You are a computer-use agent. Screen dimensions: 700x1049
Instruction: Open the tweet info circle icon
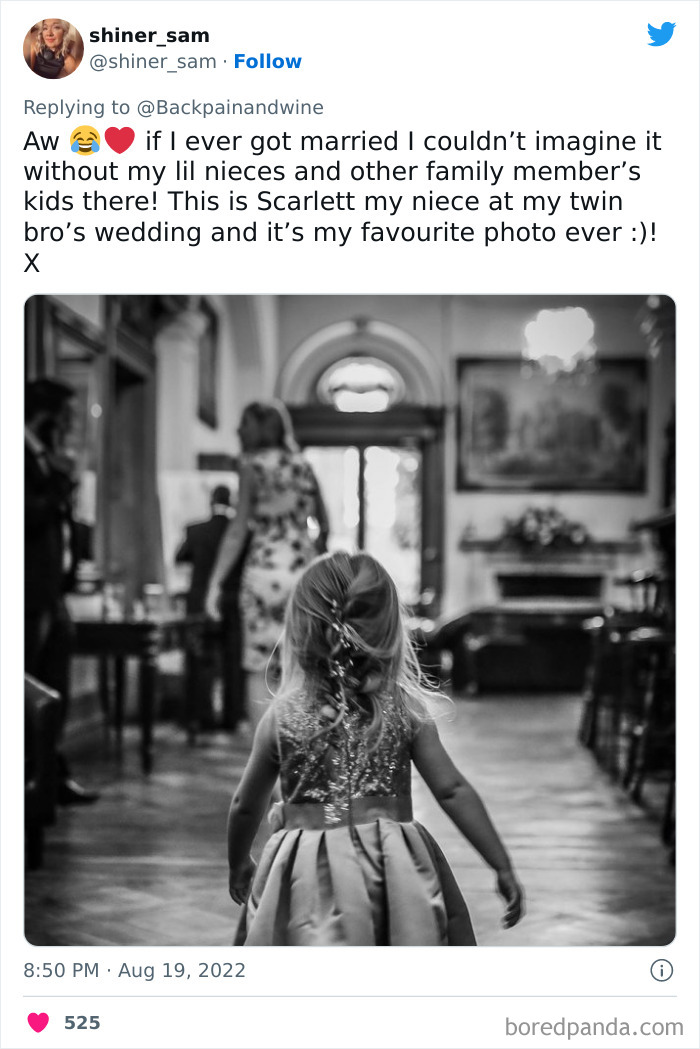[662, 970]
